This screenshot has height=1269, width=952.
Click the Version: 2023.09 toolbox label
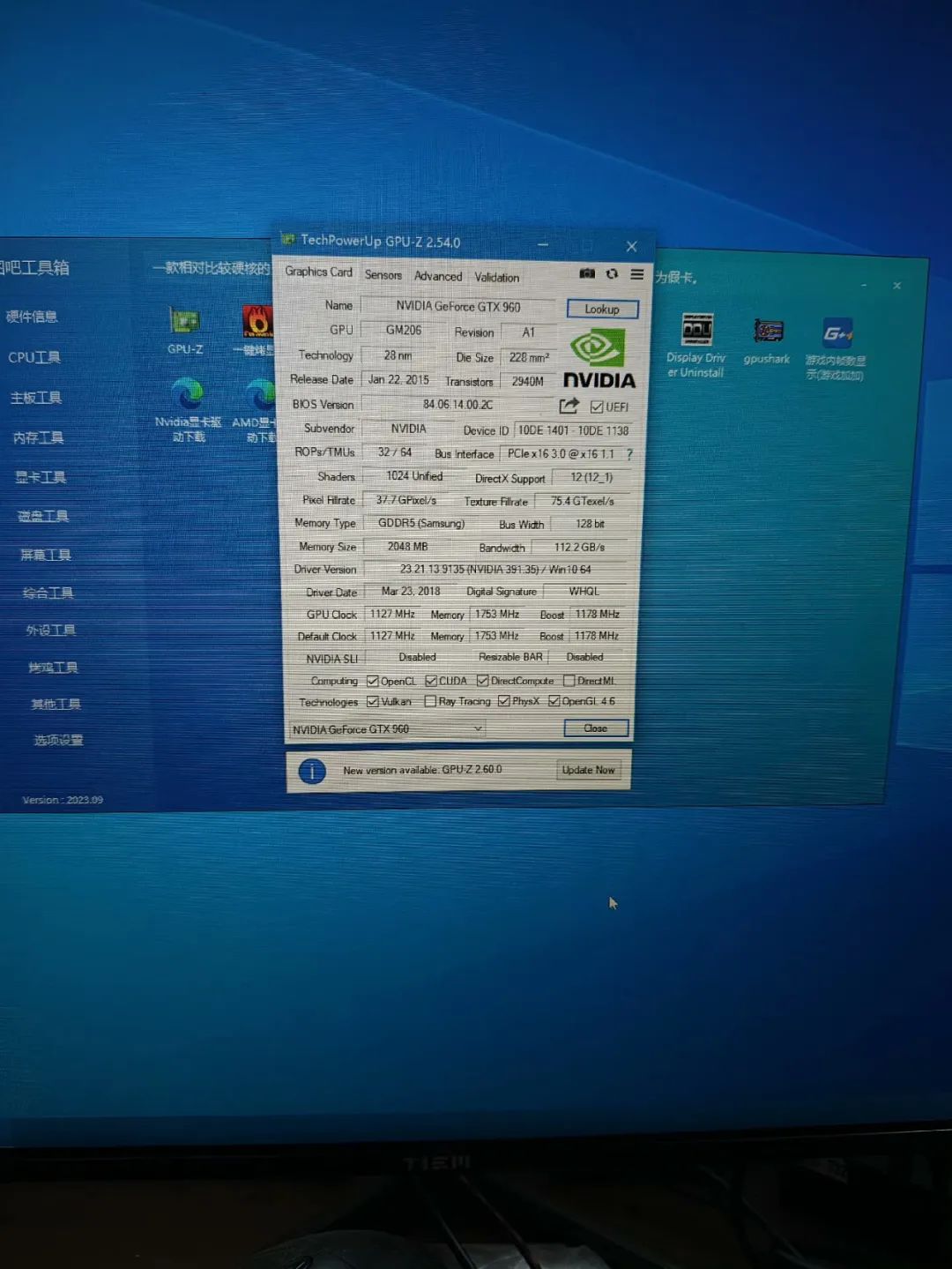(x=63, y=800)
